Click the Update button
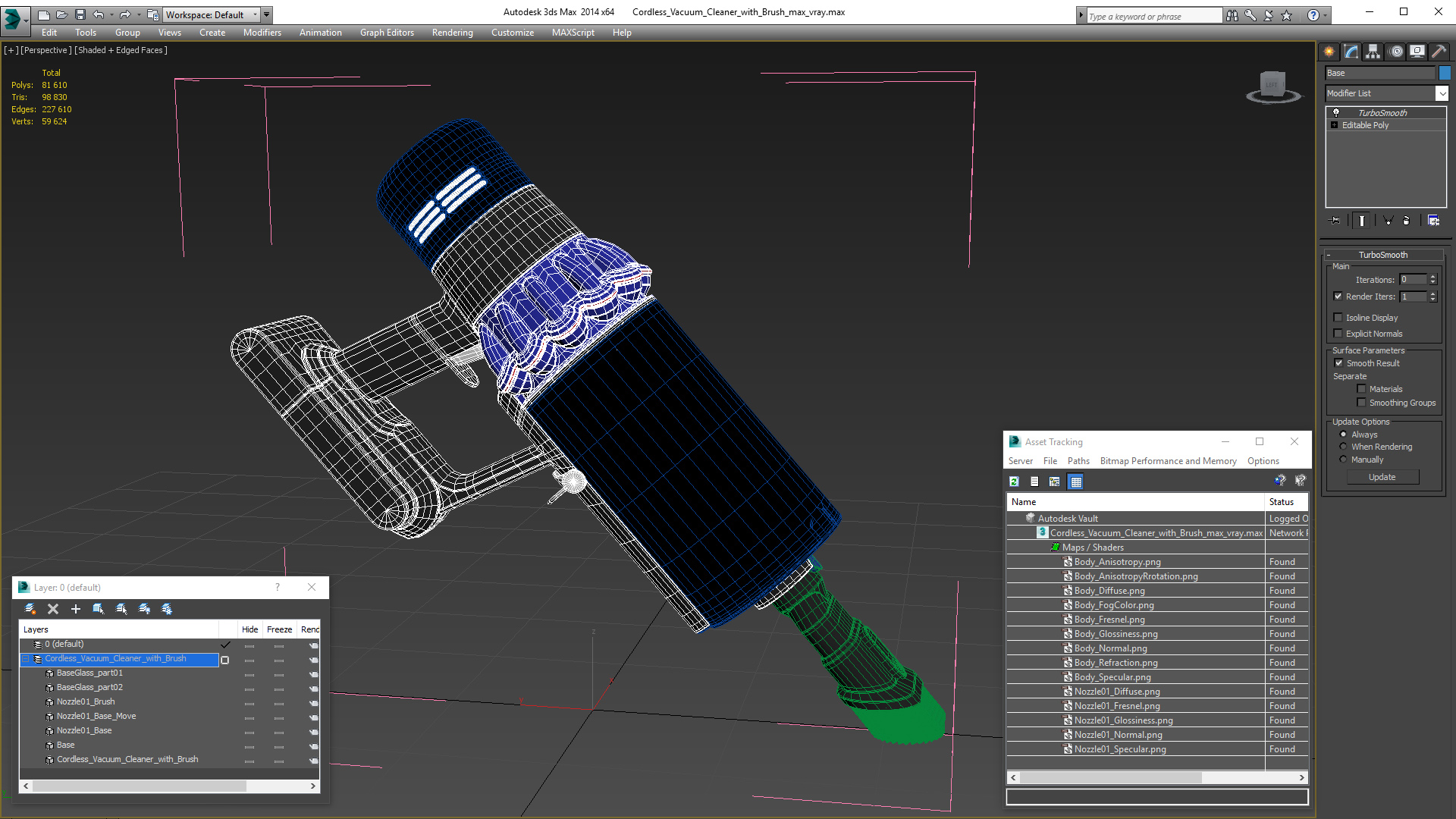The width and height of the screenshot is (1456, 819). tap(1382, 477)
